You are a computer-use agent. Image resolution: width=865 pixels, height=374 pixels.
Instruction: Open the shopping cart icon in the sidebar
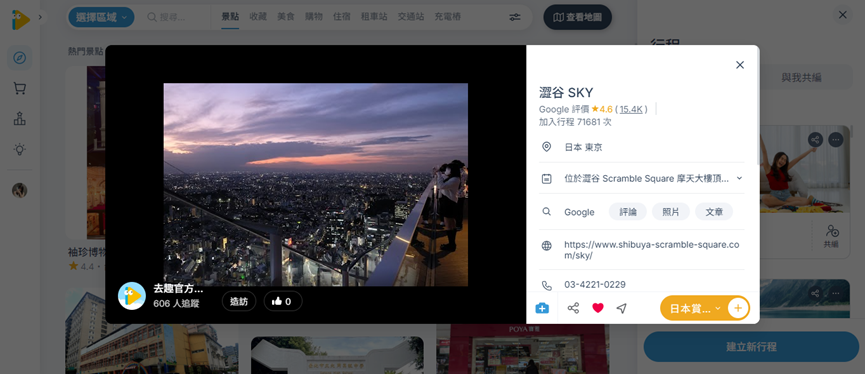pyautogui.click(x=20, y=88)
